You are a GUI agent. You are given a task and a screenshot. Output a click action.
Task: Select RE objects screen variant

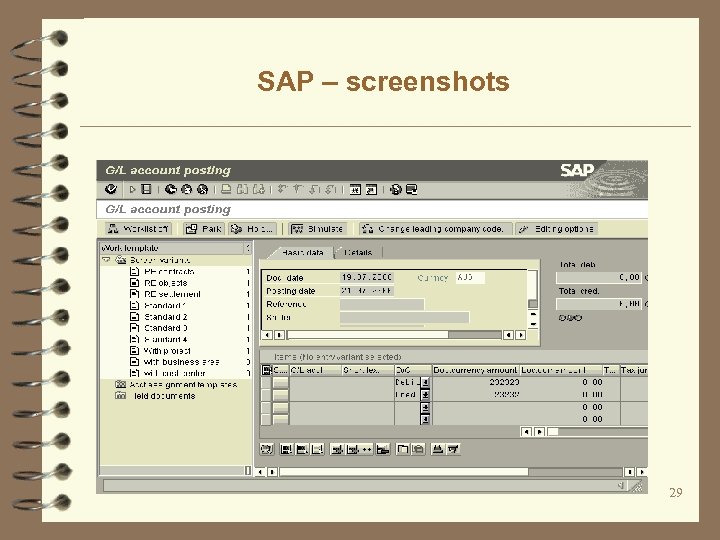[x=165, y=283]
